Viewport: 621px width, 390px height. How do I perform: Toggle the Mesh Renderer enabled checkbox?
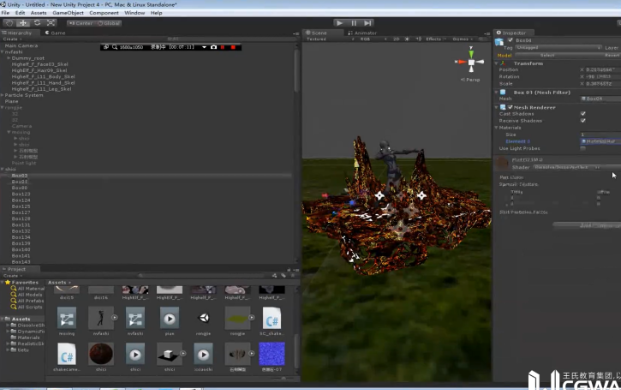tap(511, 107)
